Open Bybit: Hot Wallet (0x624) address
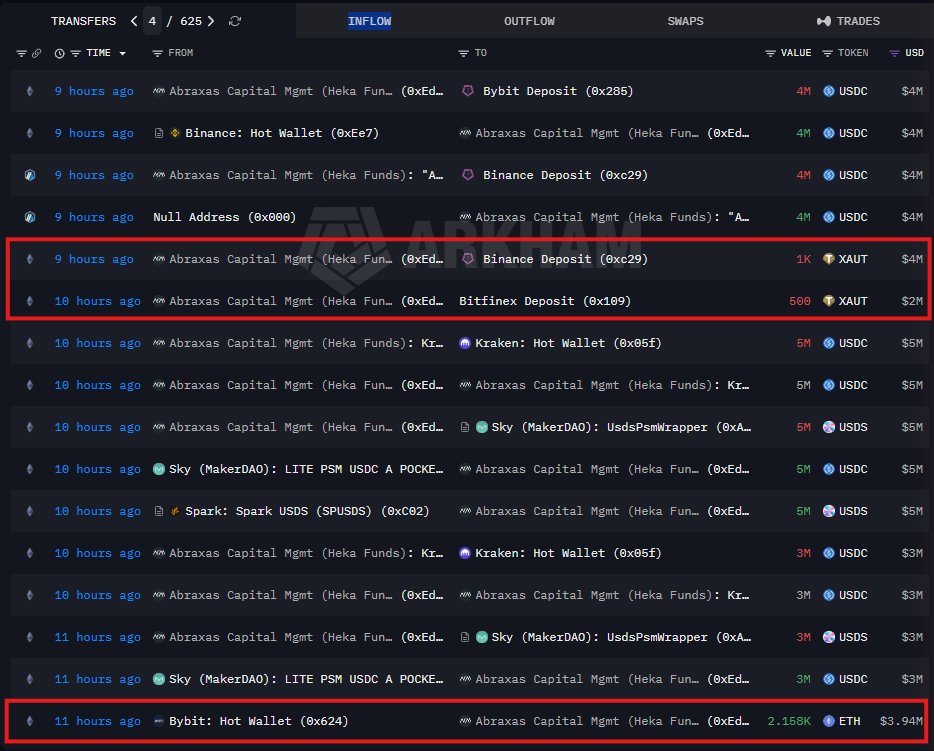The image size is (934, 751). pyautogui.click(x=259, y=721)
